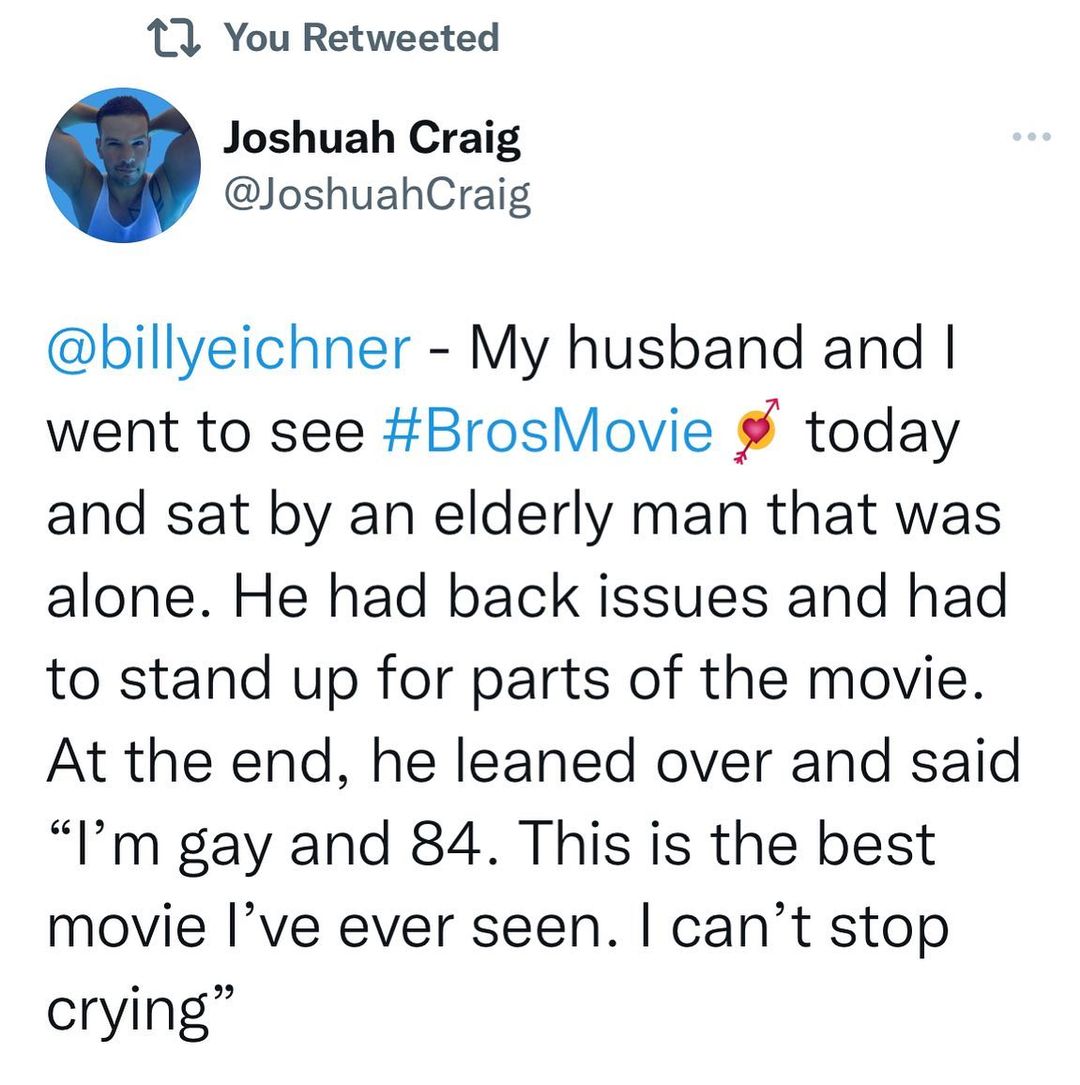Viewport: 1080px width, 1085px height.
Task: Open Joshuah Craig's profile picture
Action: (x=124, y=165)
